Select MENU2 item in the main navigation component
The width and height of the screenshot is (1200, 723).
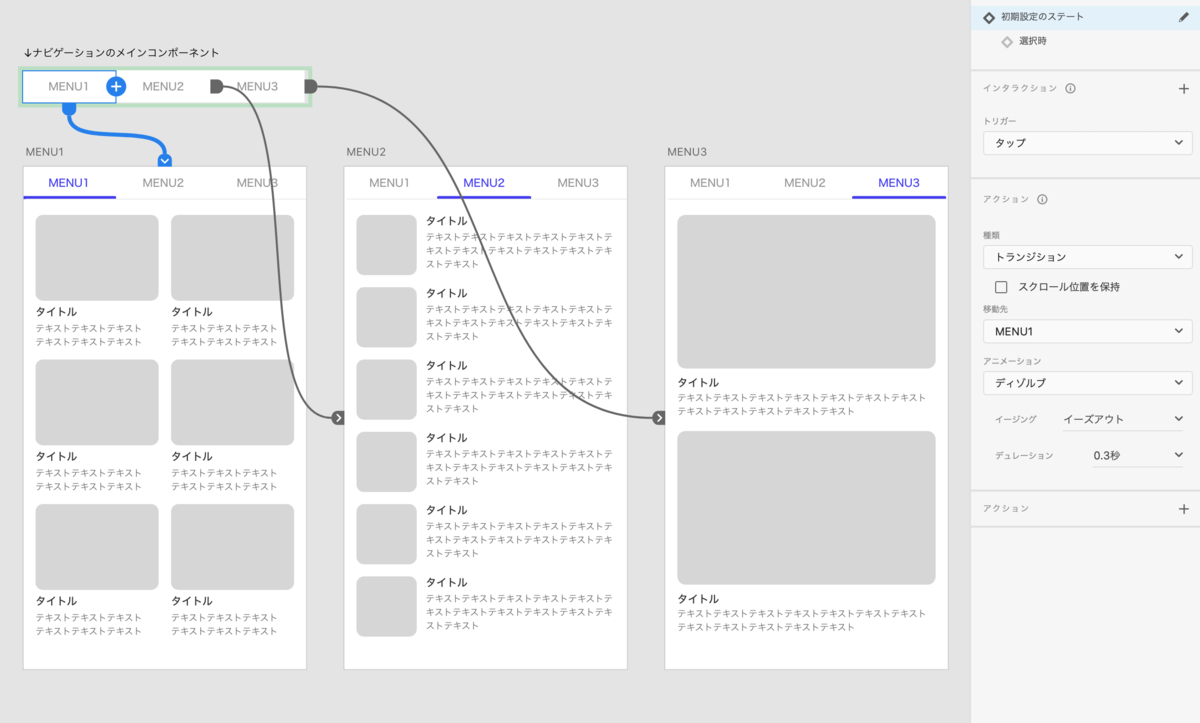coord(163,87)
